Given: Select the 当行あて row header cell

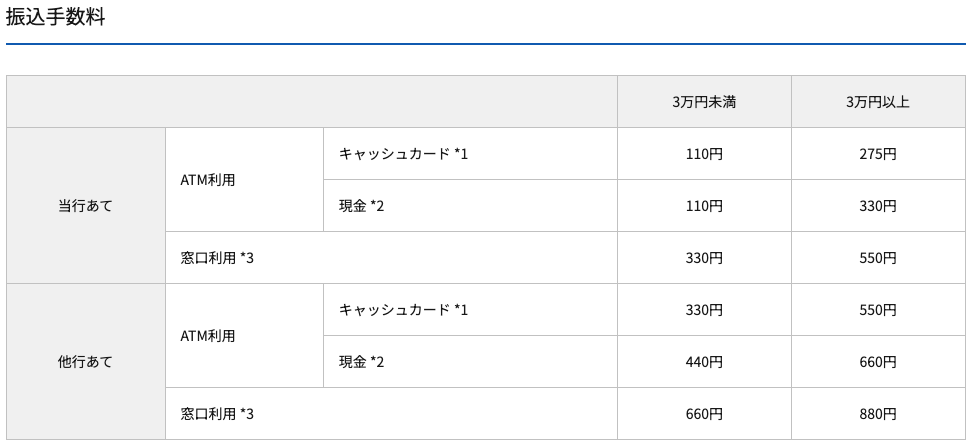Looking at the screenshot, I should point(86,206).
